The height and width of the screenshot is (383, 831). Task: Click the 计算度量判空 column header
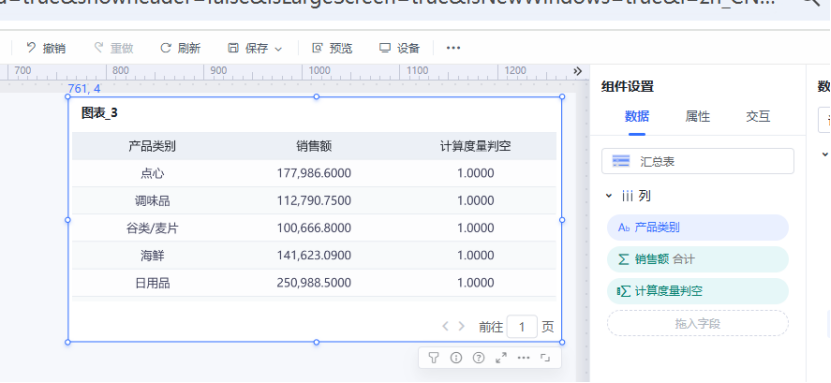click(475, 146)
